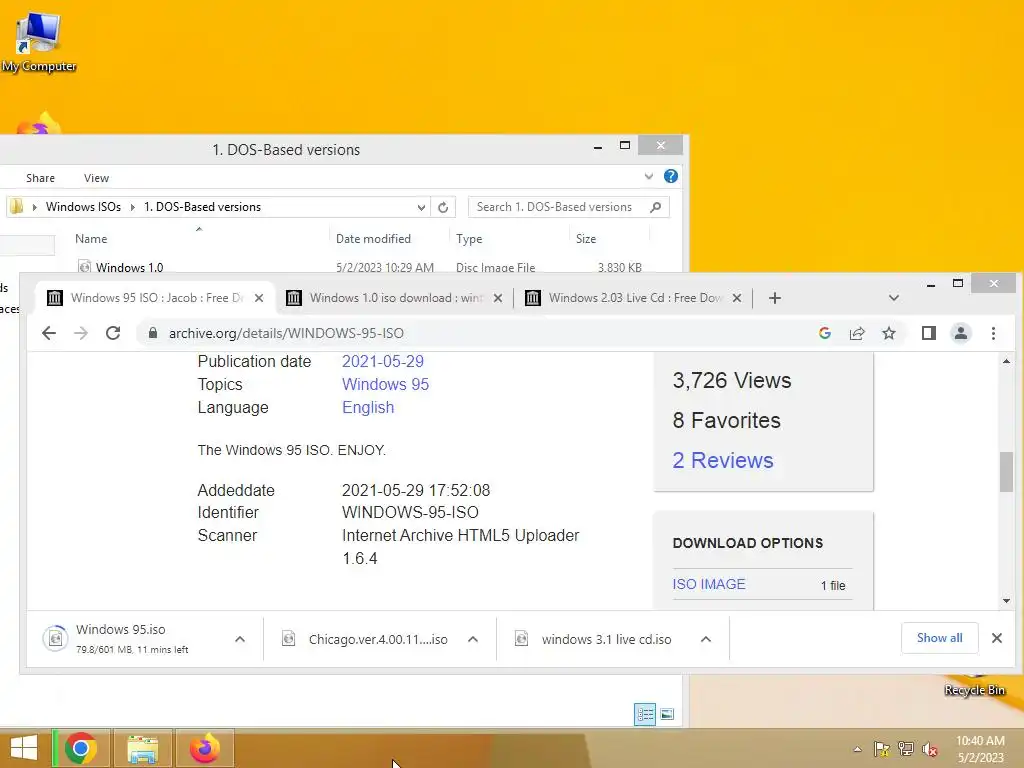The height and width of the screenshot is (768, 1024).
Task: Click the Chrome address bar URL
Action: 286,333
